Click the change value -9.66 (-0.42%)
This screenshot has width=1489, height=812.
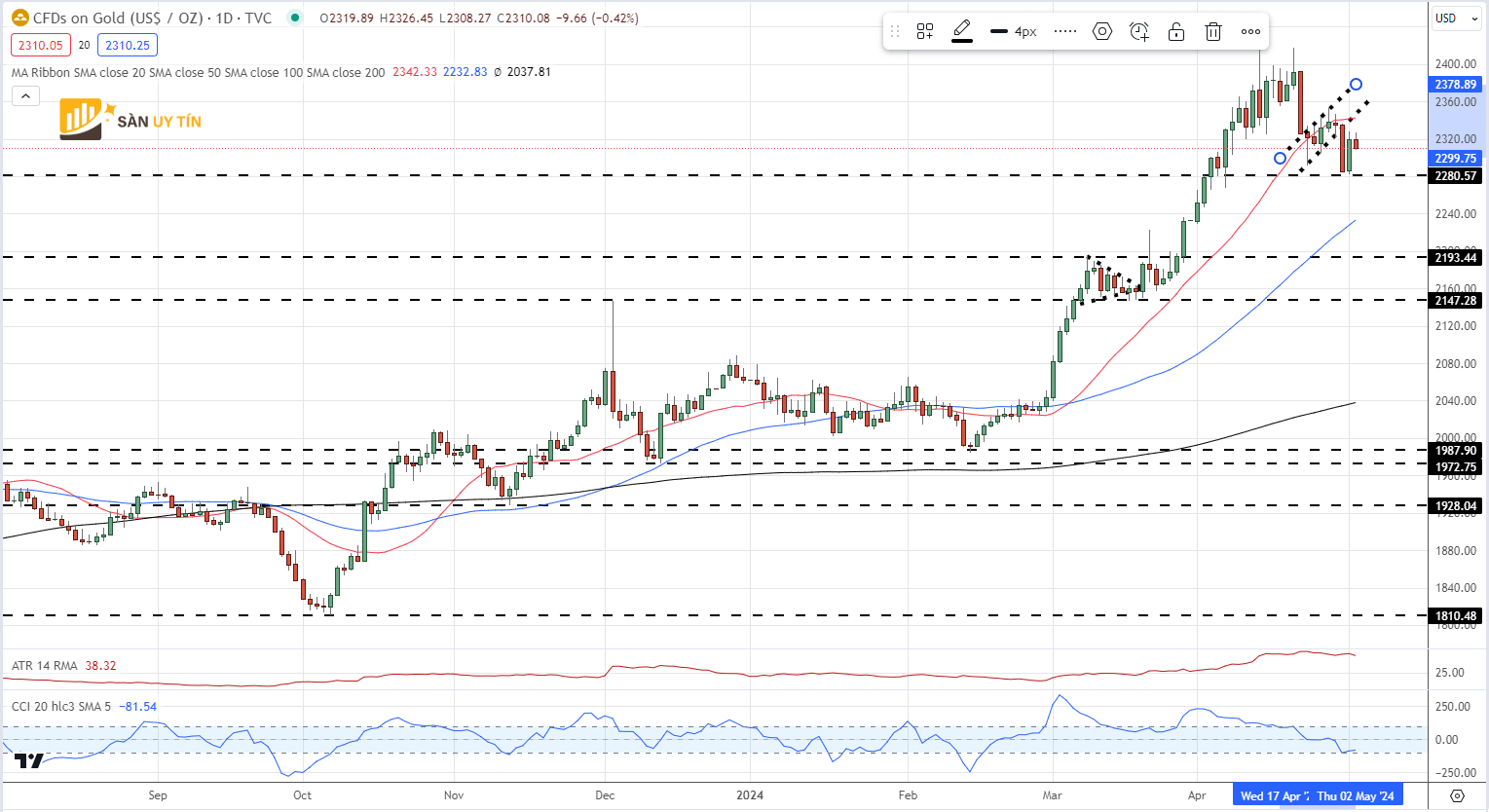pos(597,18)
